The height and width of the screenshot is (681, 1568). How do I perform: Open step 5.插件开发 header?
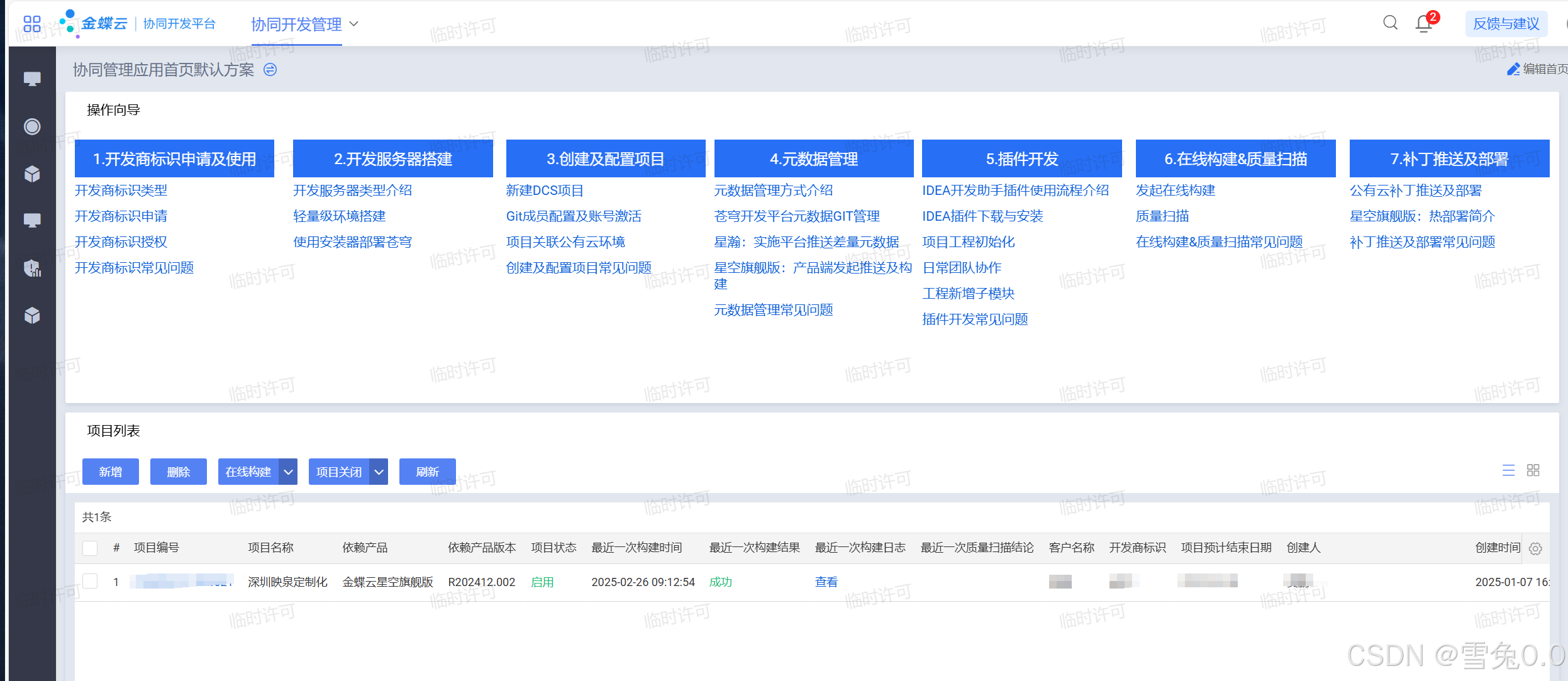(x=1022, y=158)
